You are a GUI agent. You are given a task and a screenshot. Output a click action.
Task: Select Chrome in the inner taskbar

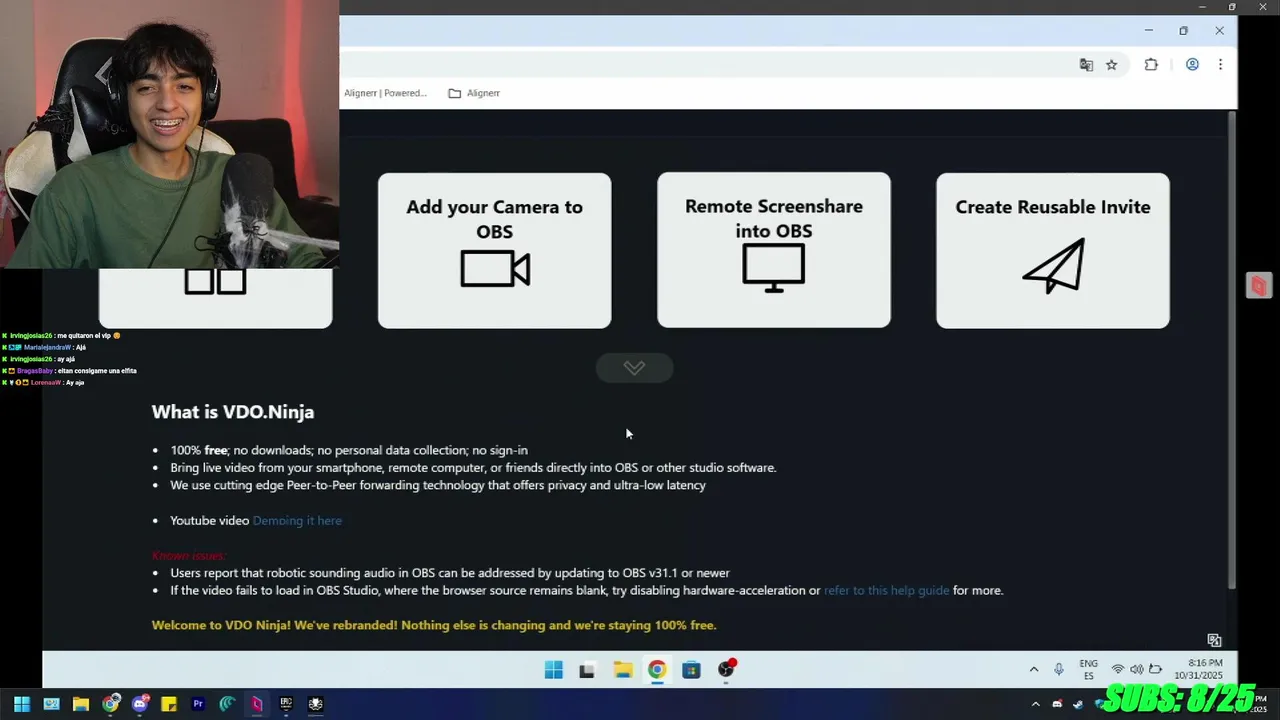[657, 670]
